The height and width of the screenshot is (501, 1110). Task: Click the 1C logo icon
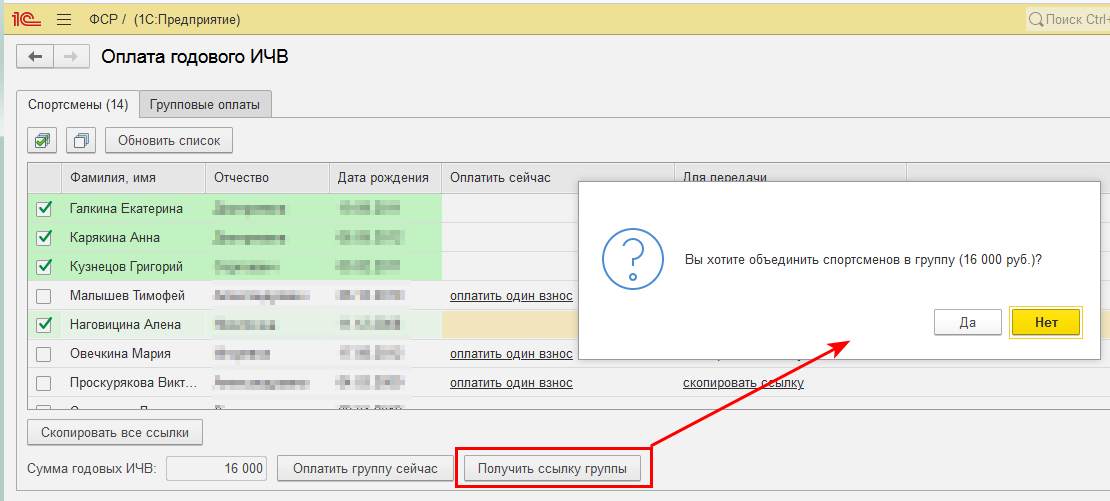point(25,20)
